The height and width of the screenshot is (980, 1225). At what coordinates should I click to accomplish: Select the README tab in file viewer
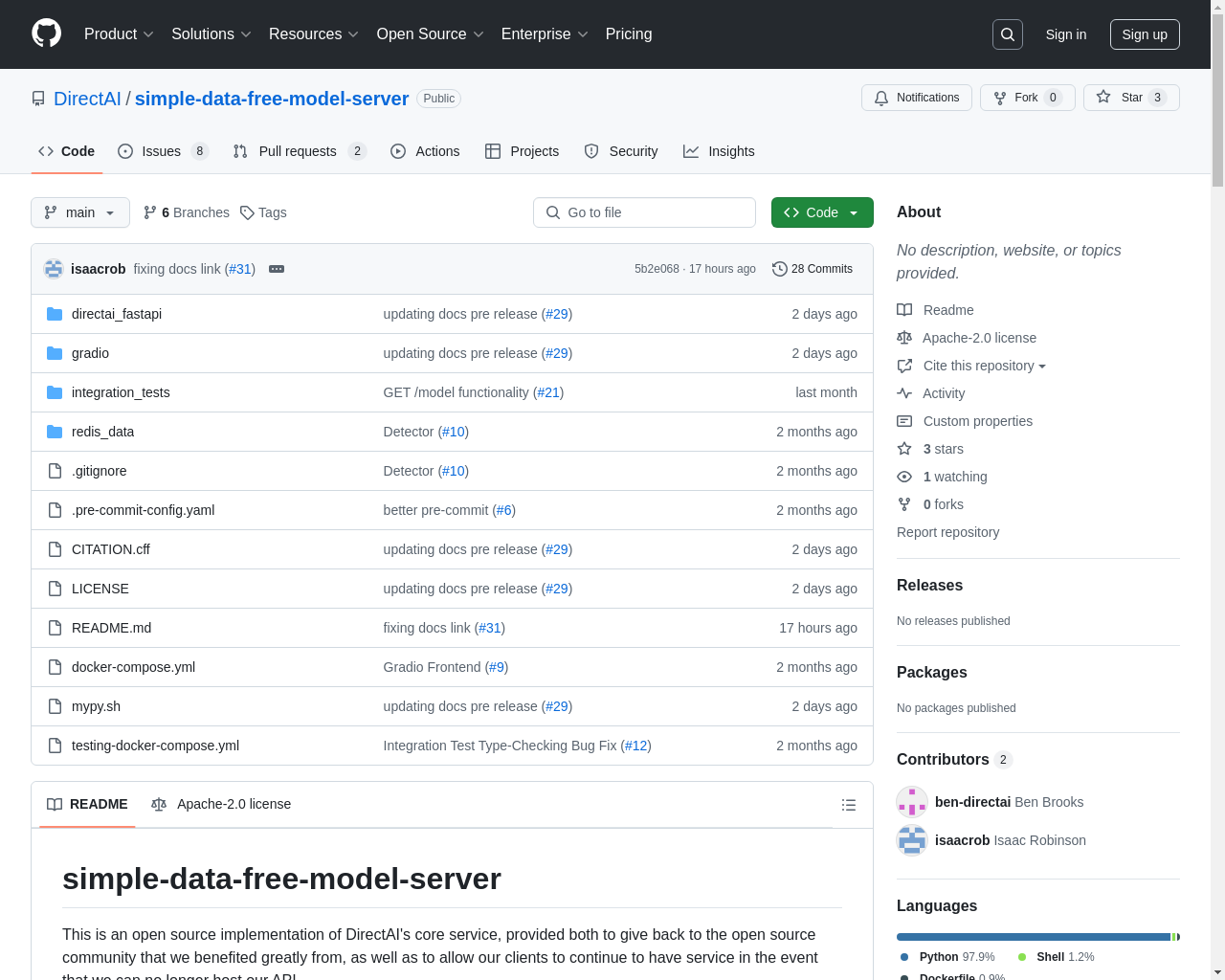pos(87,804)
